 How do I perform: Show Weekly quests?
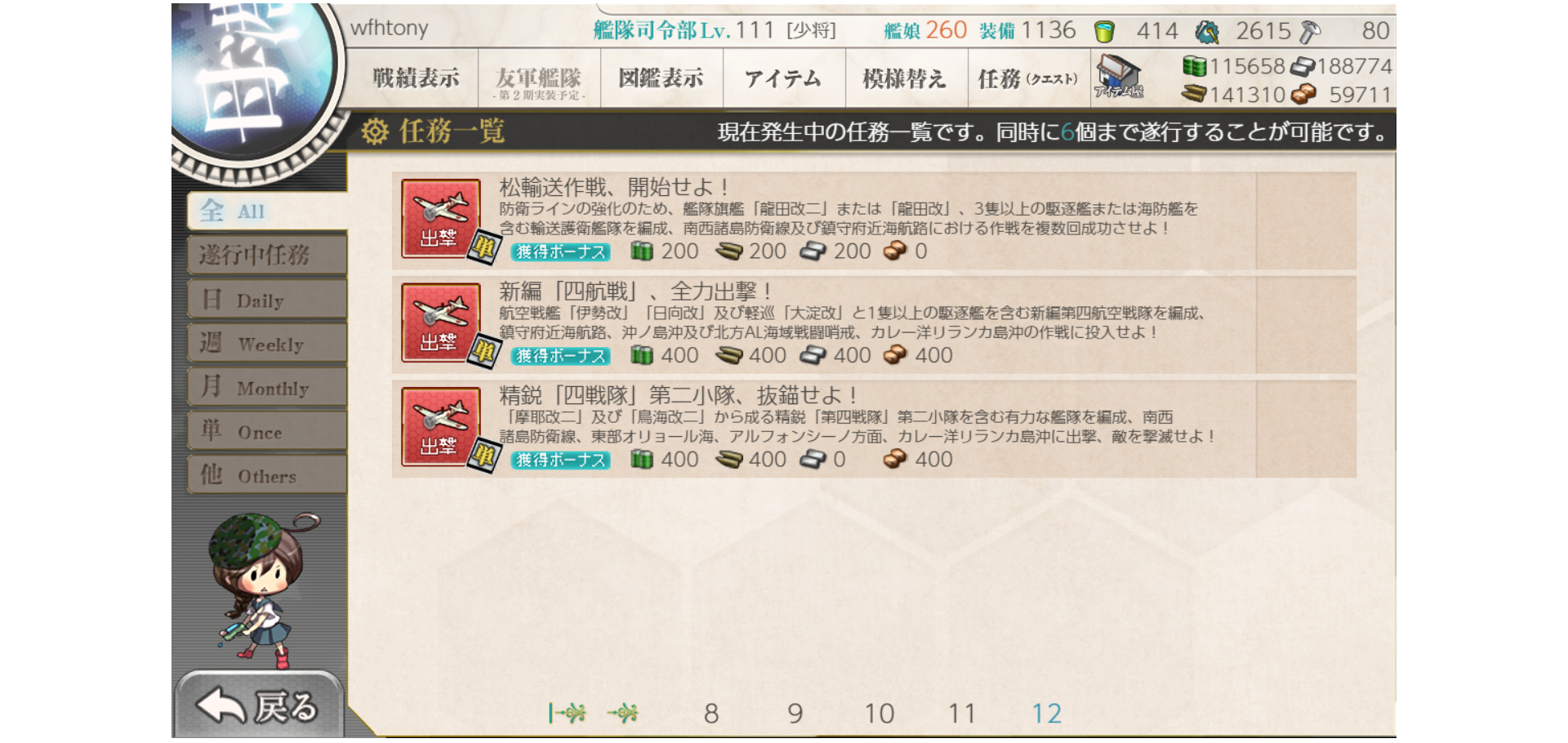tap(268, 344)
